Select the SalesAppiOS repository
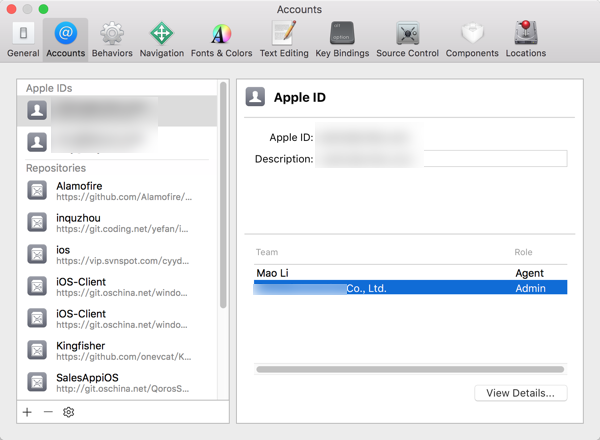Screen dimensions: 600x440 pyautogui.click(x=117, y=382)
